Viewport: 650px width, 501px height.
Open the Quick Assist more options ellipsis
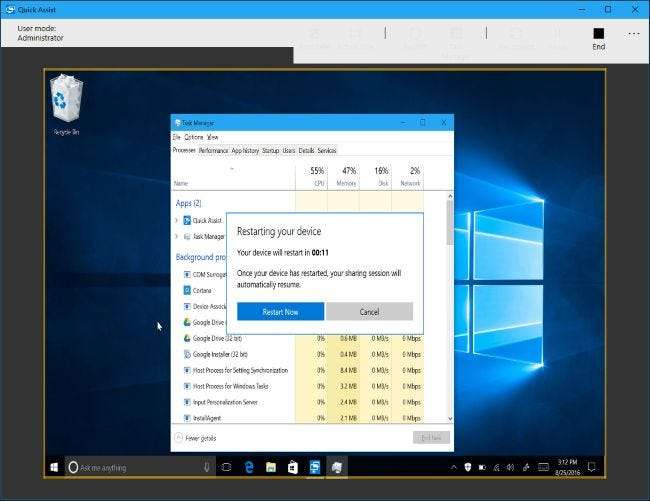[633, 33]
